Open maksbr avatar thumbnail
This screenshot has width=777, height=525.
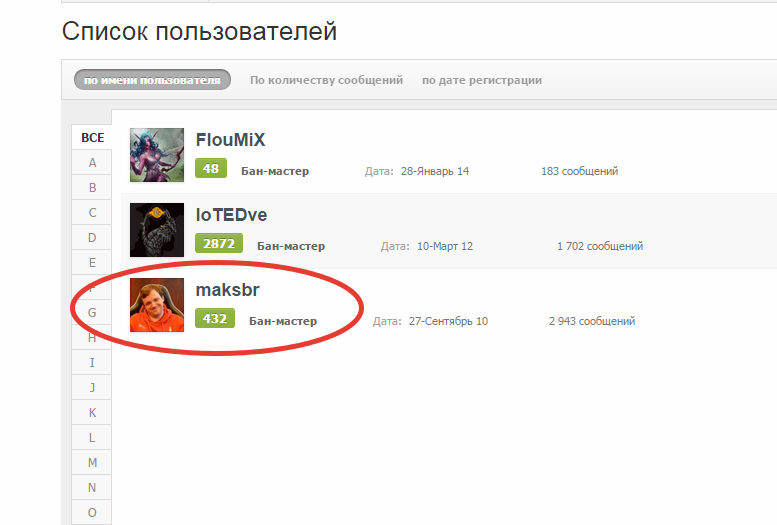[x=157, y=305]
